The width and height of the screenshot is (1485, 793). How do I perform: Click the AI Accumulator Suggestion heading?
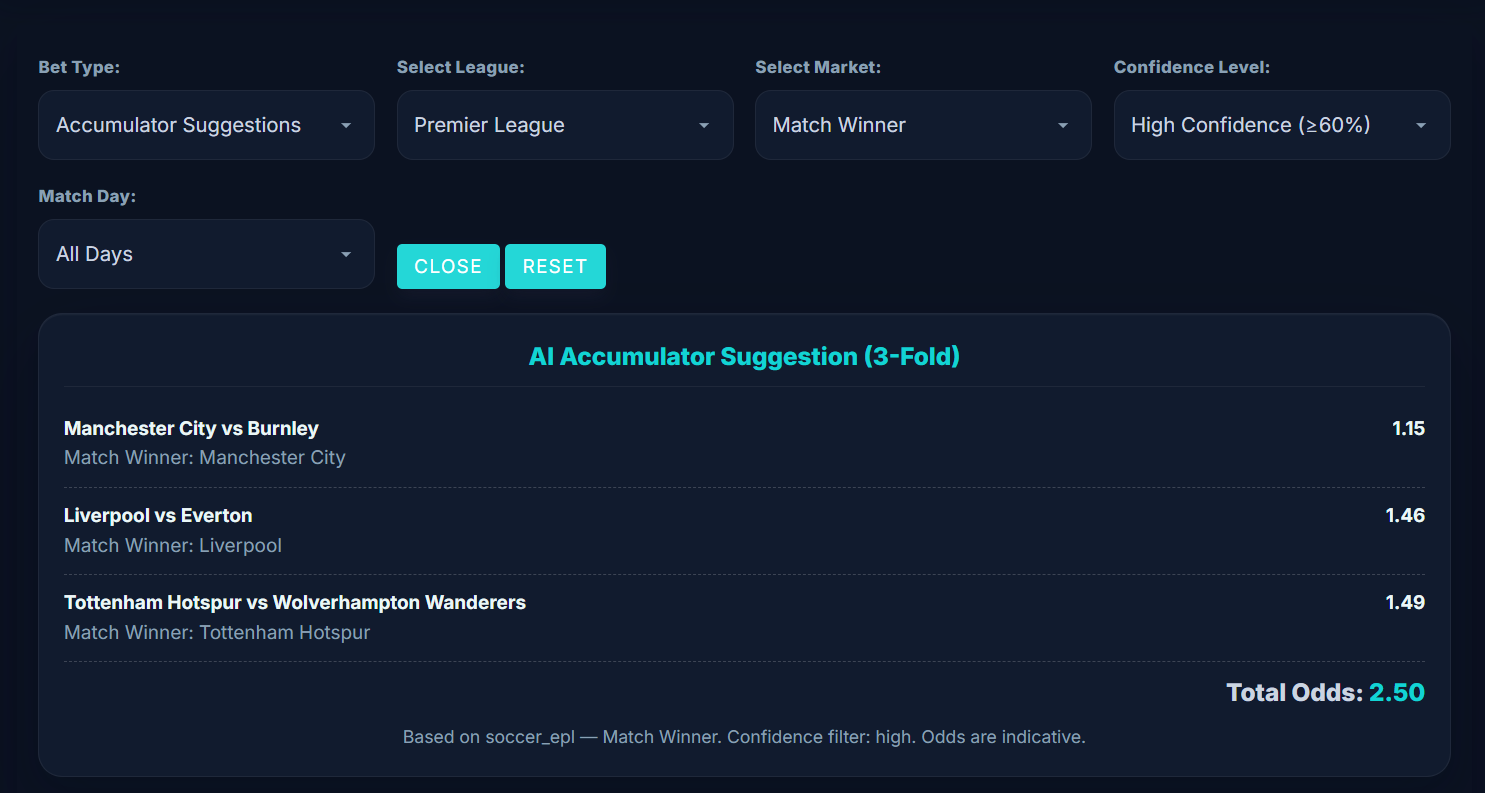744,356
